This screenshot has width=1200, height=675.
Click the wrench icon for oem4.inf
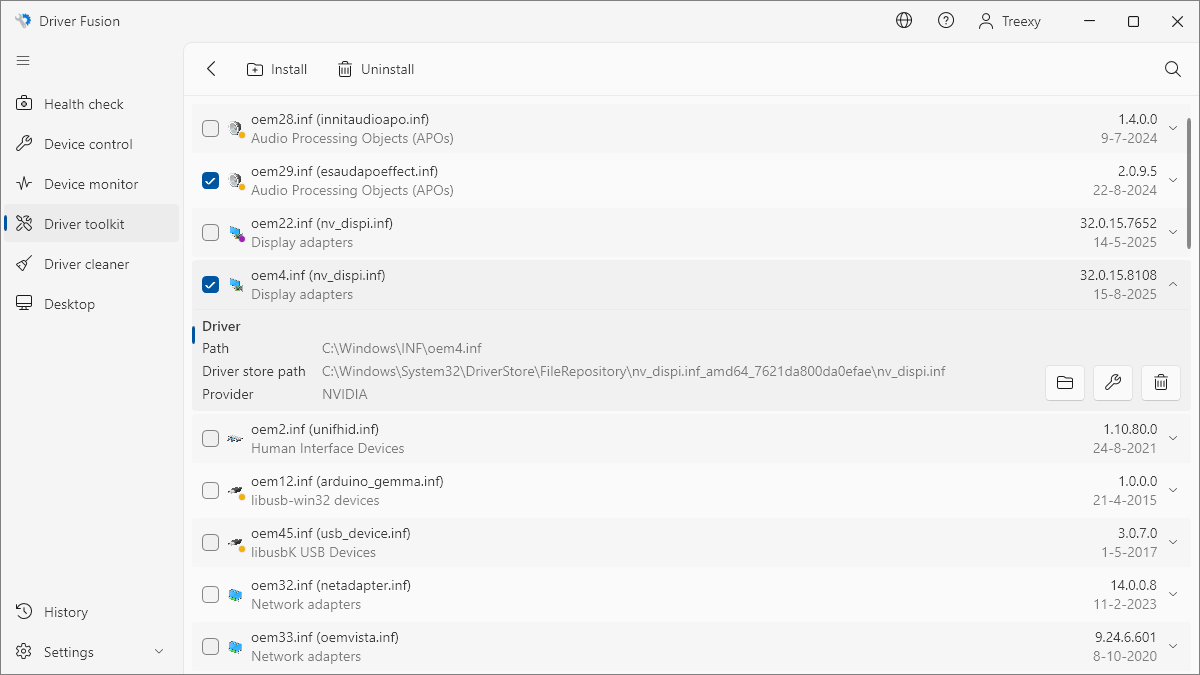[x=1112, y=382]
